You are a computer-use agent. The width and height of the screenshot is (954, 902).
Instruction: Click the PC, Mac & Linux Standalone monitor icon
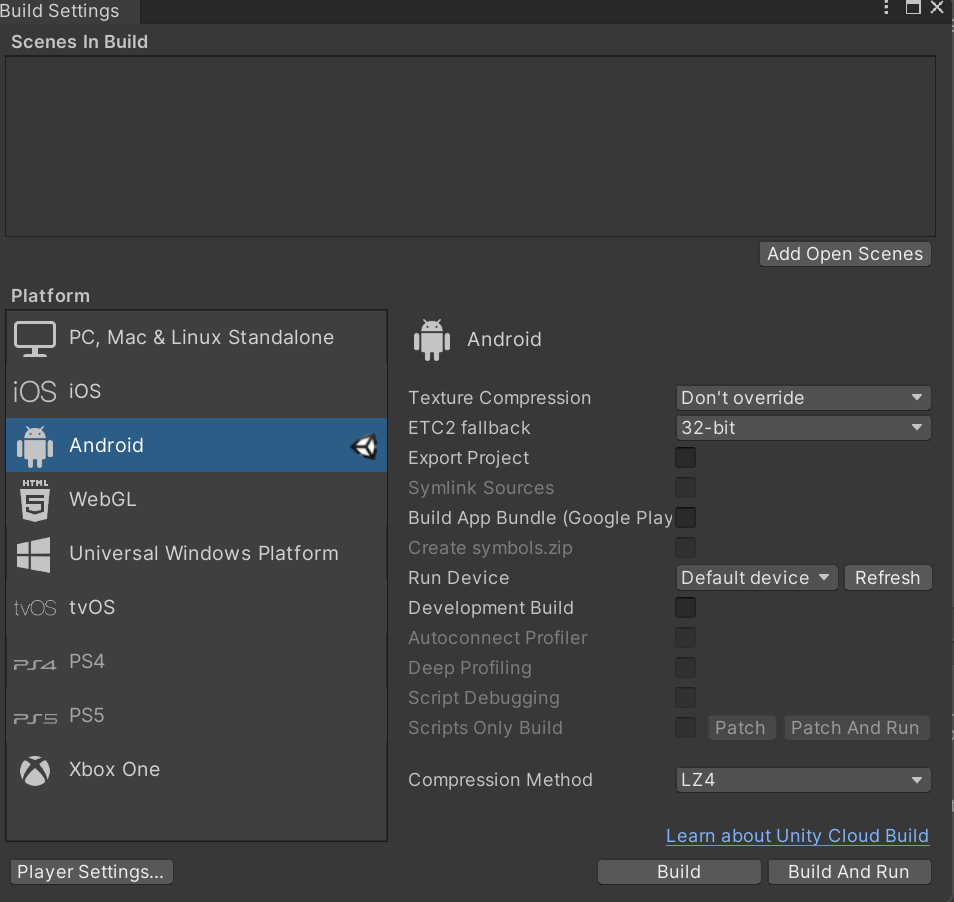[x=35, y=338]
